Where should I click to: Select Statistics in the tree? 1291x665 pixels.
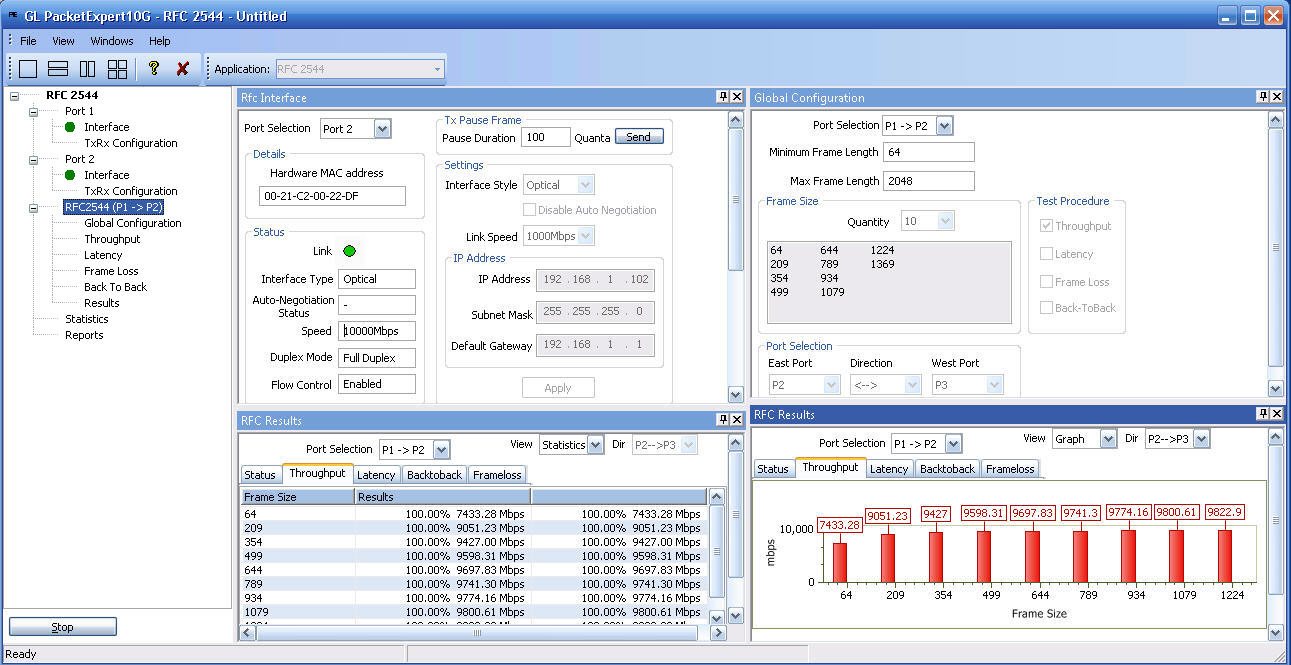pos(87,319)
